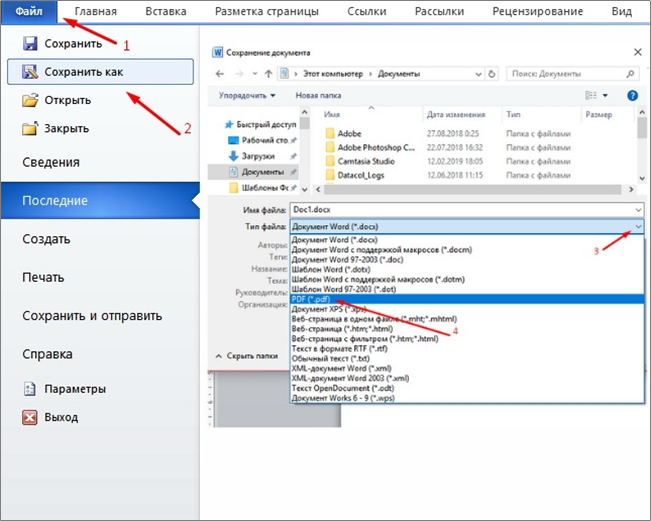The height and width of the screenshot is (521, 651).
Task: Open the Рецензирование ribbon tab
Action: point(538,11)
